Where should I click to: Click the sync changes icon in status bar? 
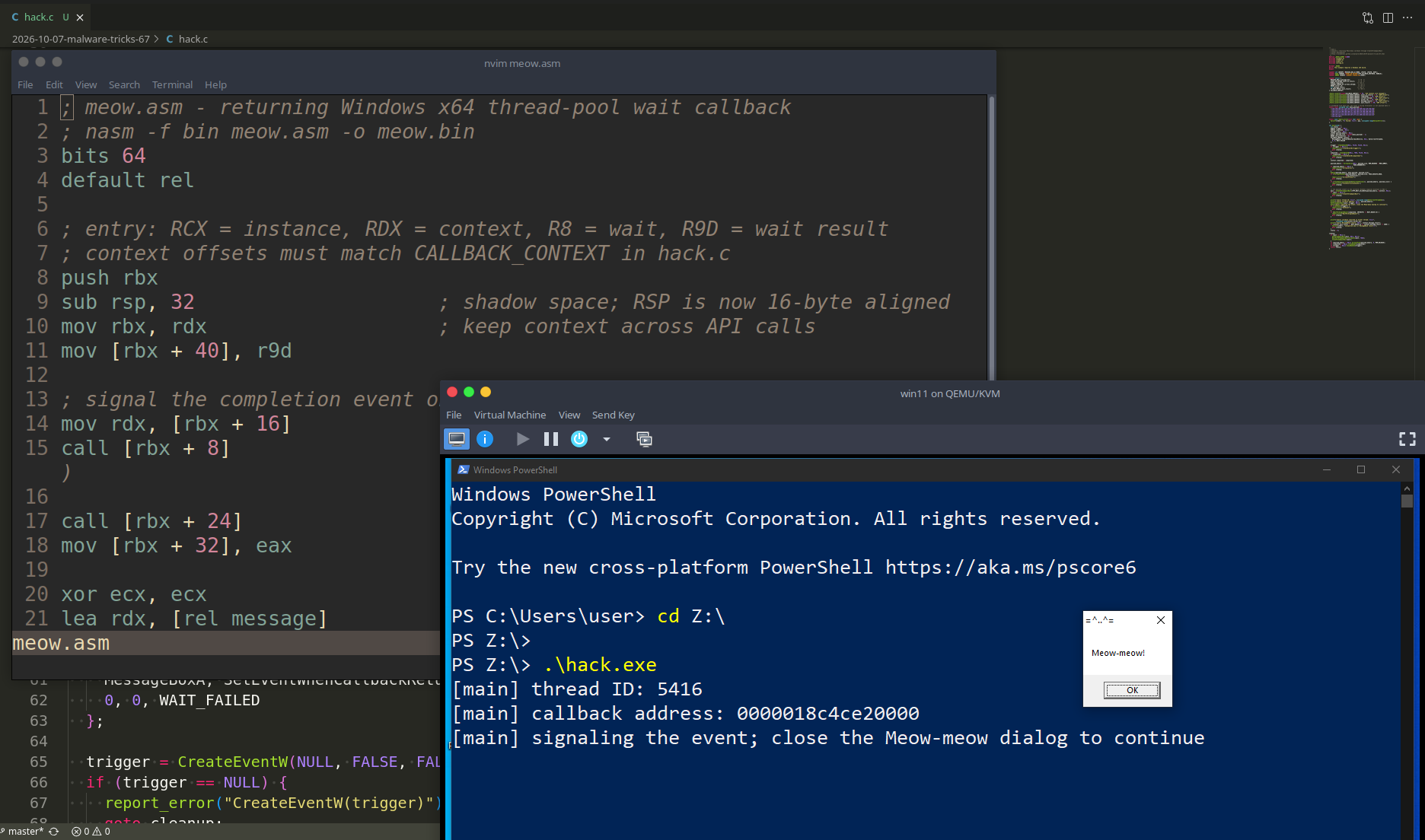(x=54, y=832)
